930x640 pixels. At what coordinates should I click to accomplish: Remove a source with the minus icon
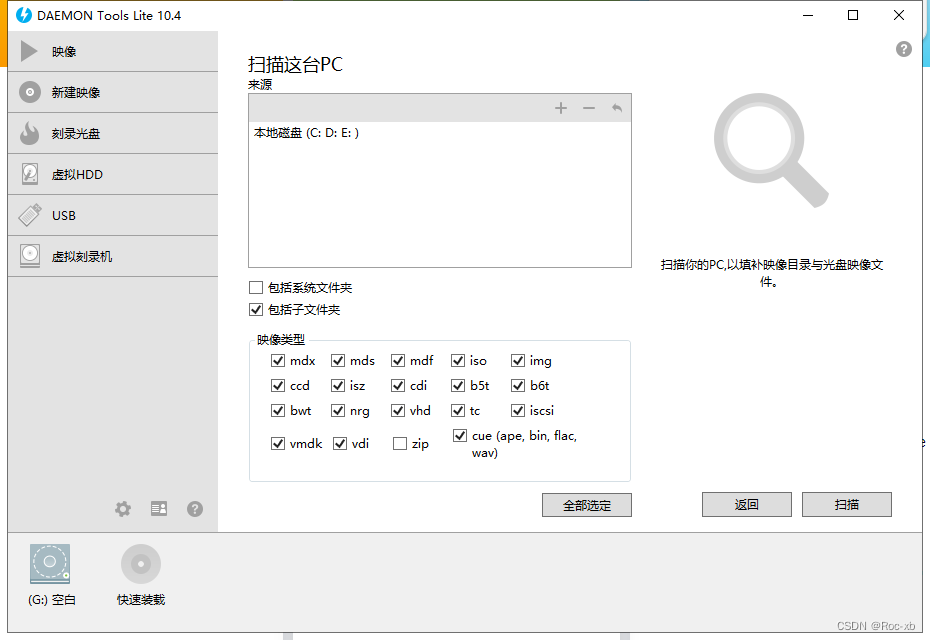pos(588,108)
